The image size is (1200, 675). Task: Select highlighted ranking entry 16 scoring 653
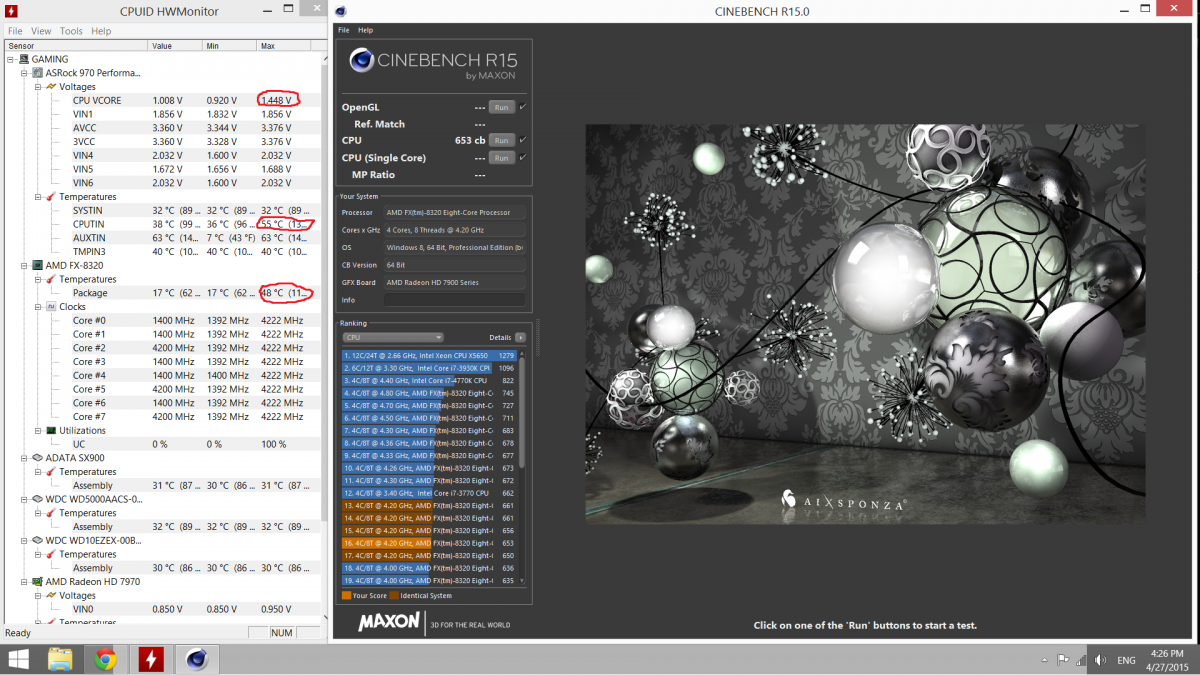429,543
